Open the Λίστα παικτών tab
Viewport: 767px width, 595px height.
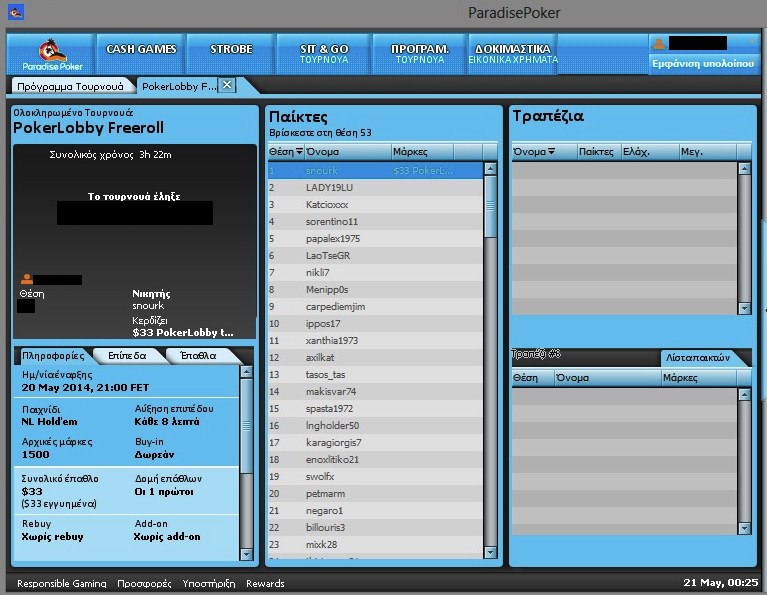coord(698,358)
